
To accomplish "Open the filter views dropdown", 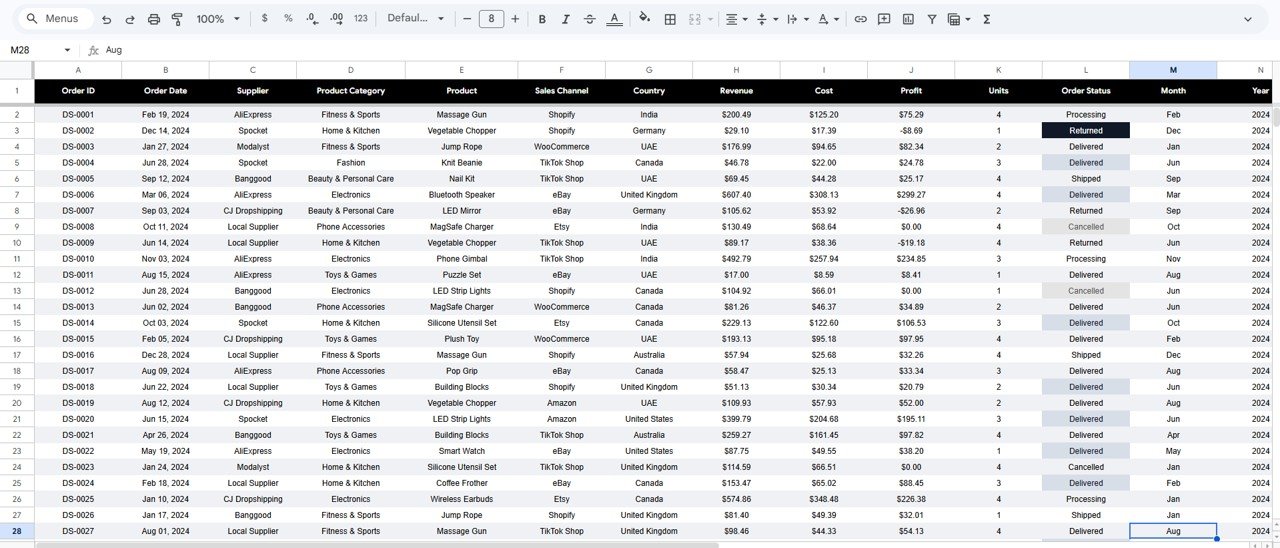I will [x=959, y=19].
